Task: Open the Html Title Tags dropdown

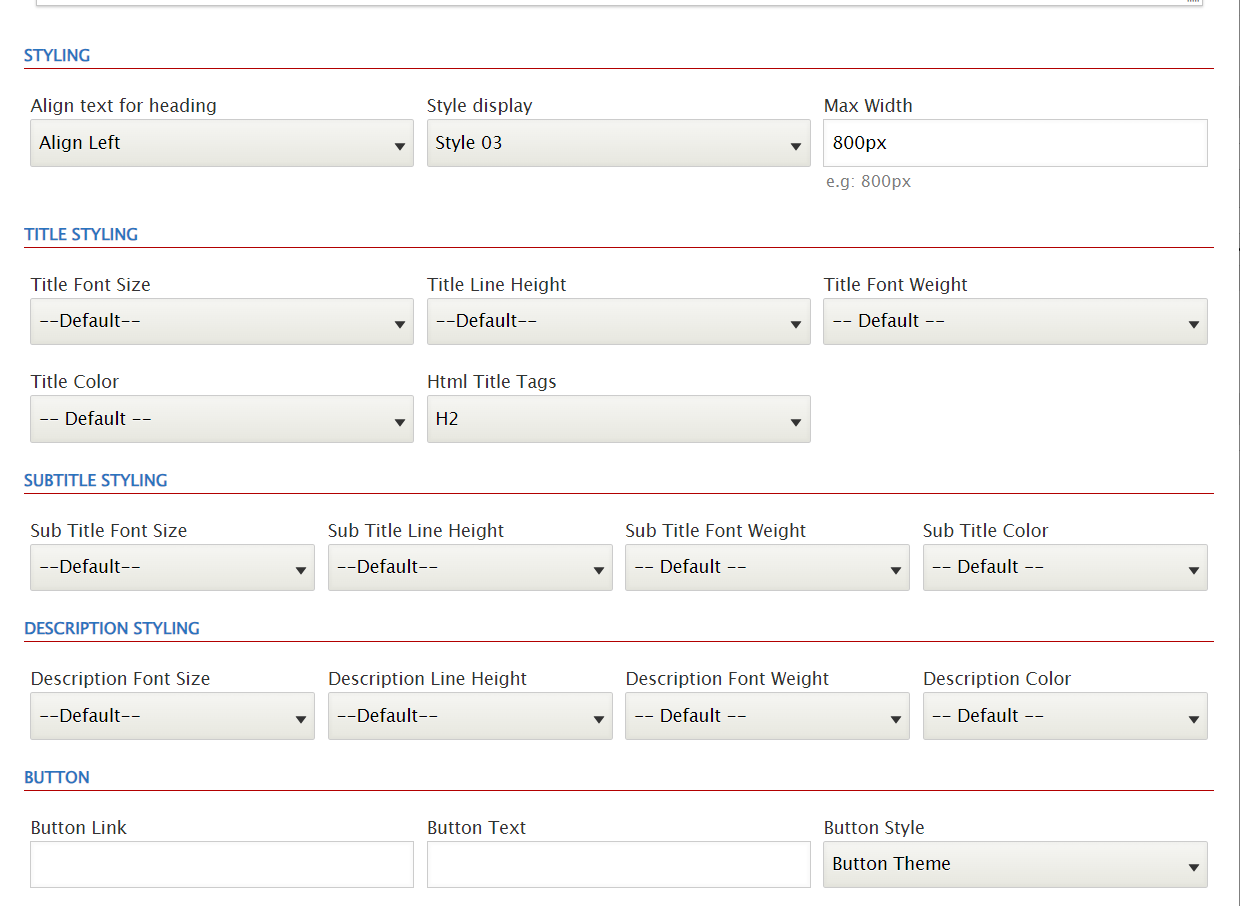Action: (618, 419)
